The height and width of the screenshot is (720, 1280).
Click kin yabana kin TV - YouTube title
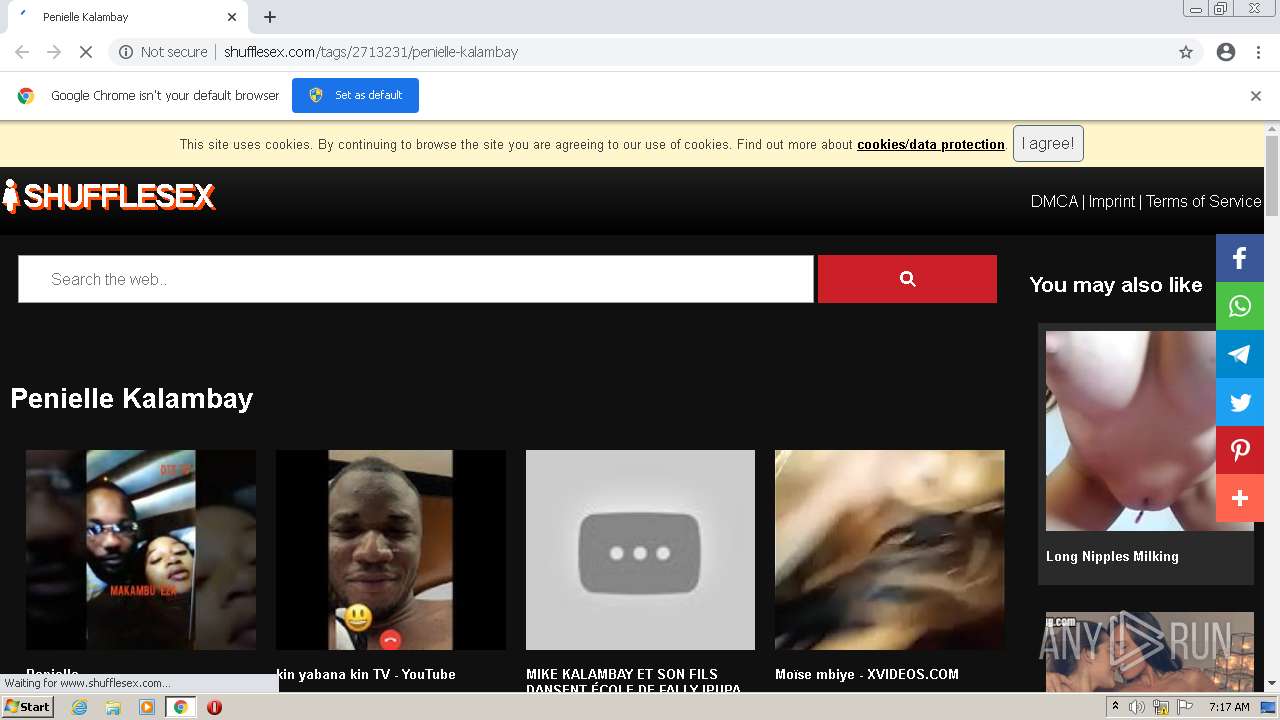pos(366,674)
